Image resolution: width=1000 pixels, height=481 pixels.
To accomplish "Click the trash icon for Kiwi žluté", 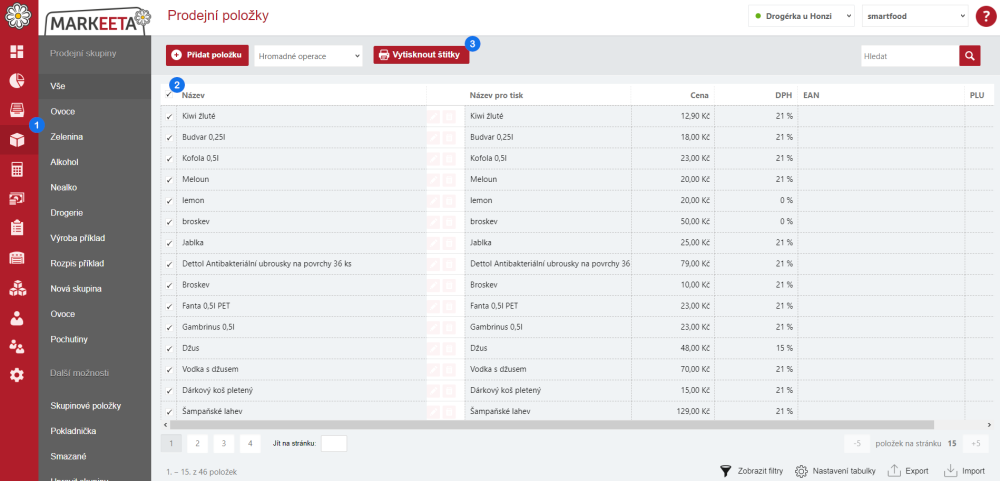I will point(449,116).
